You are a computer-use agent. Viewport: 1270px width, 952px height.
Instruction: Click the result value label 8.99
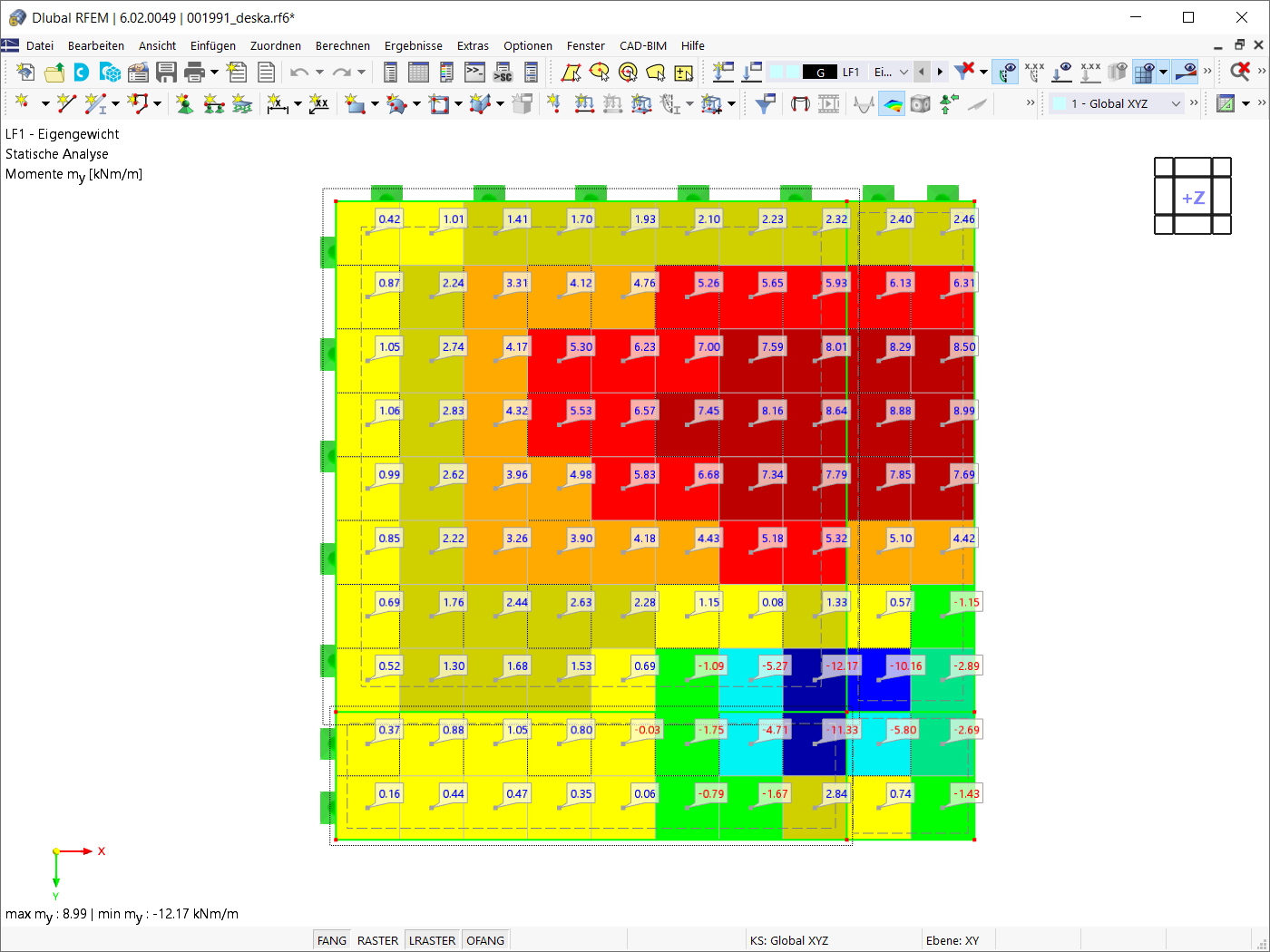(963, 411)
